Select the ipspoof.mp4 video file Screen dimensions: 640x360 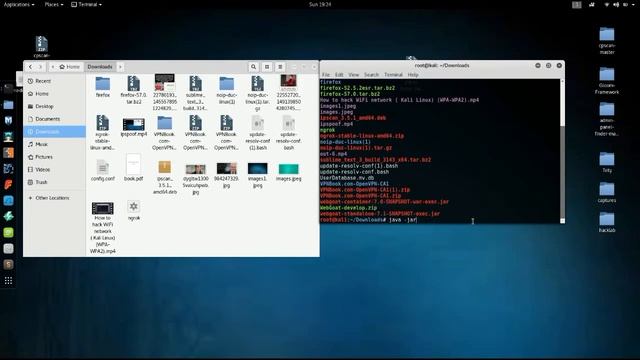(133, 127)
